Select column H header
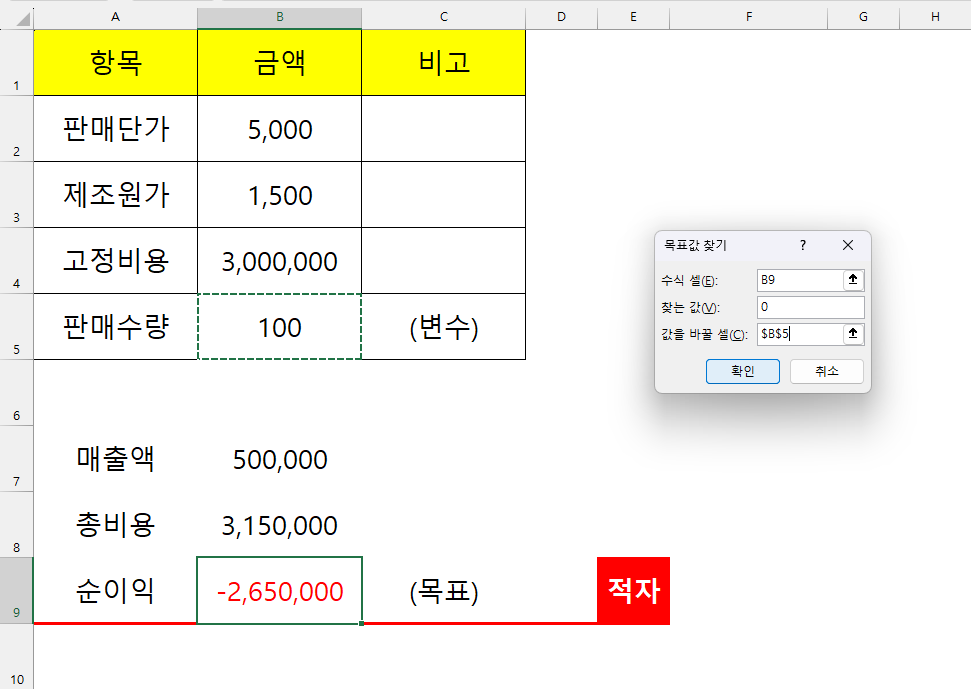 [934, 15]
